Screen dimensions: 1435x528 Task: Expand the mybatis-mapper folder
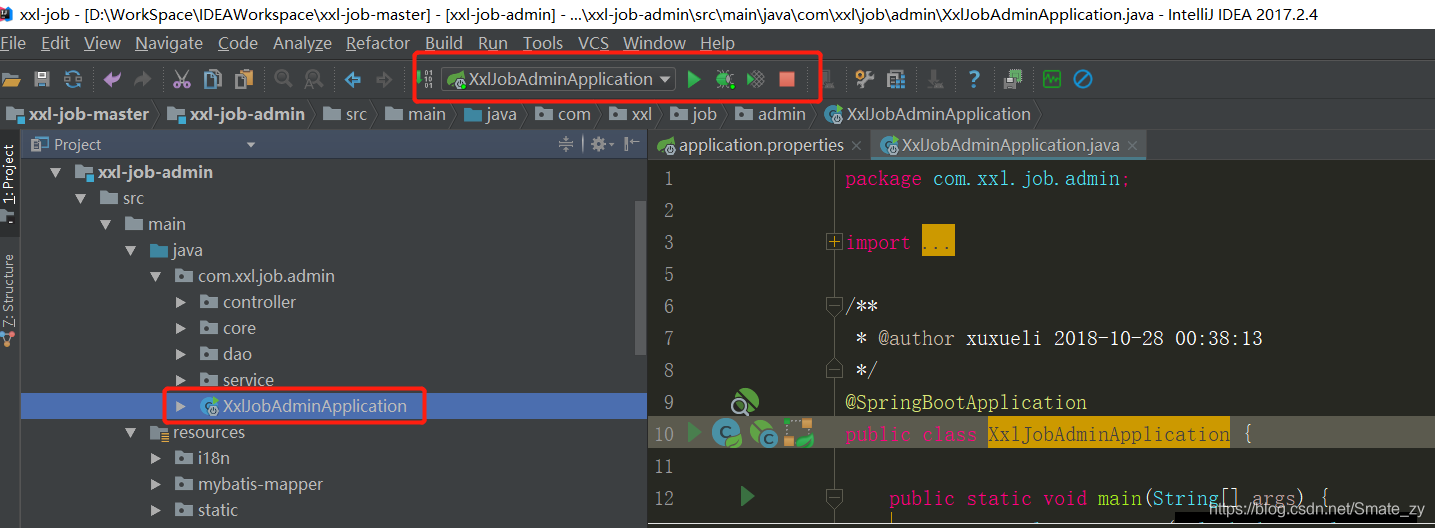155,484
